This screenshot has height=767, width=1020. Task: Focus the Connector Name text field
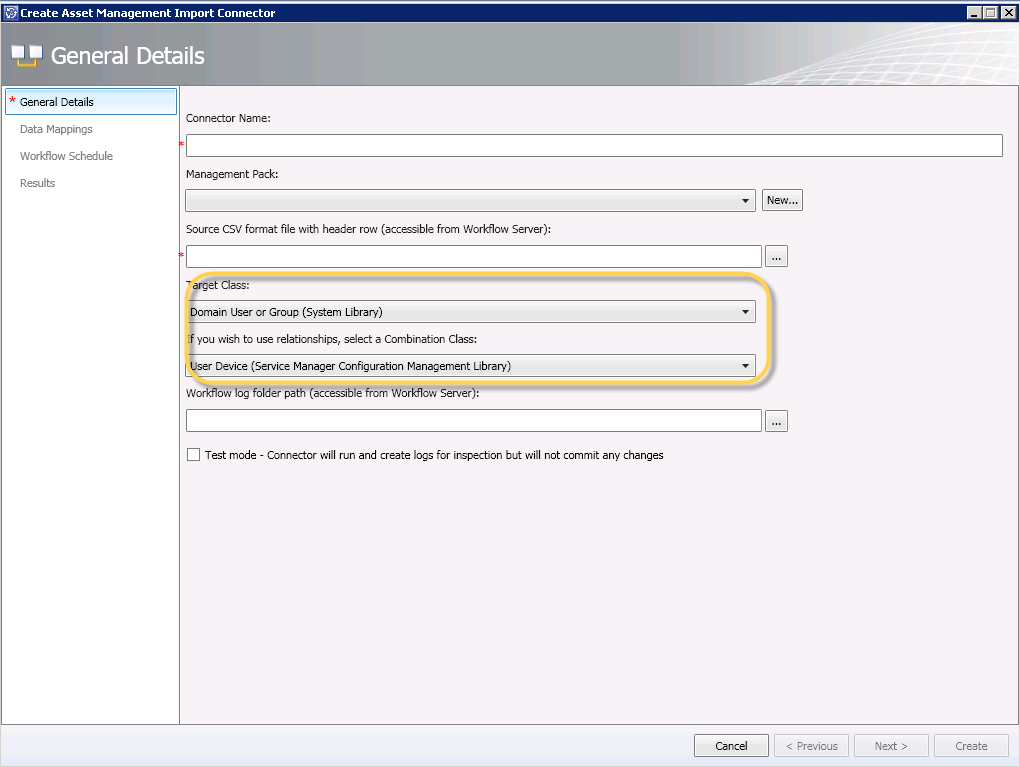[x=594, y=146]
